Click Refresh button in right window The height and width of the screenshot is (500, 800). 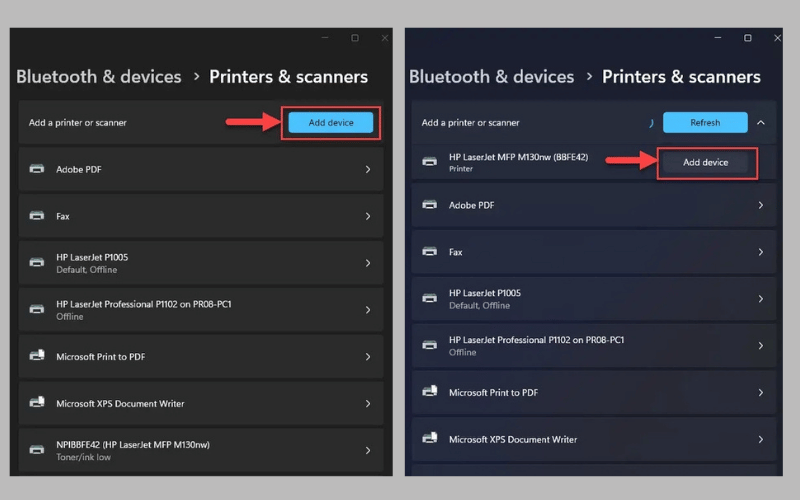tap(705, 122)
